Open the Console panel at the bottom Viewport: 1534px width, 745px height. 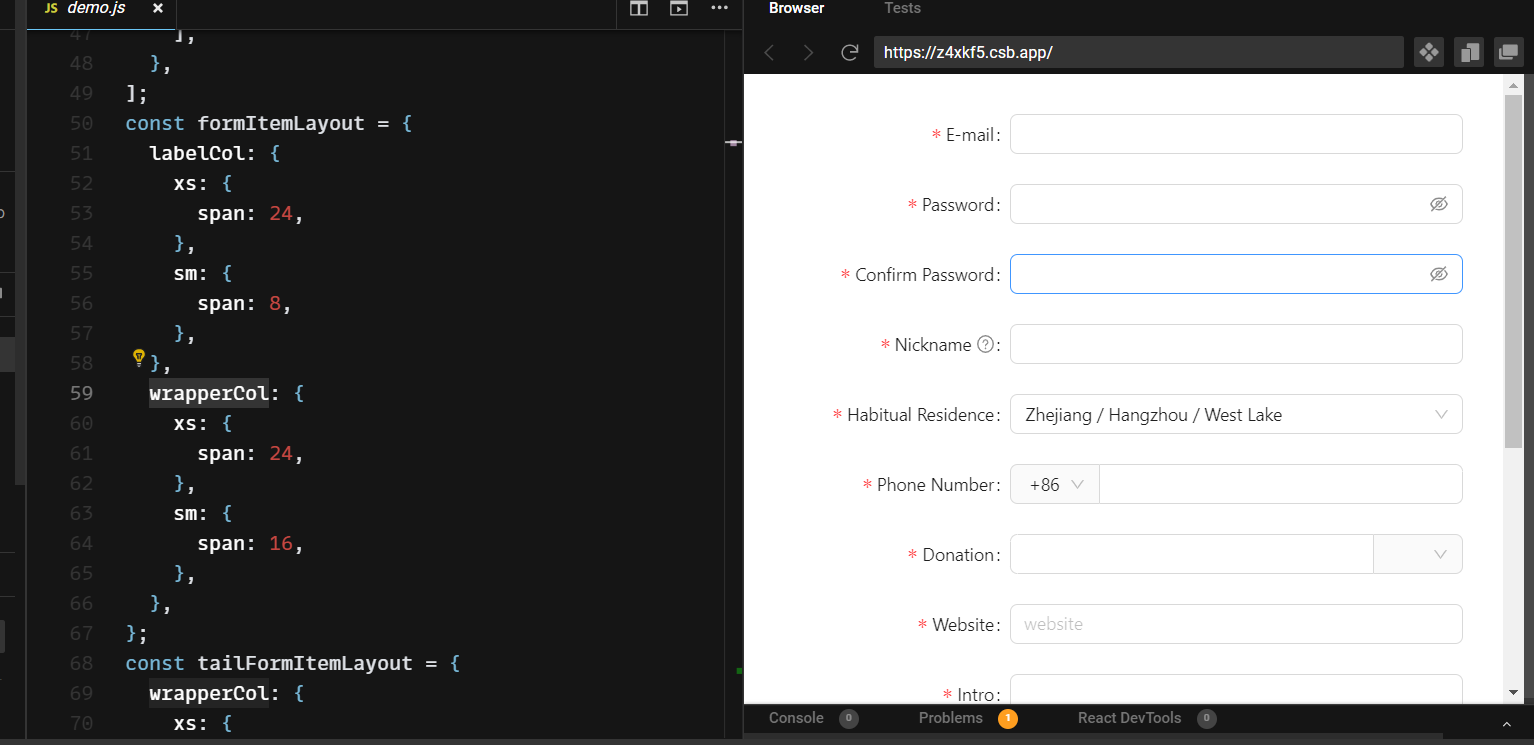[x=795, y=718]
